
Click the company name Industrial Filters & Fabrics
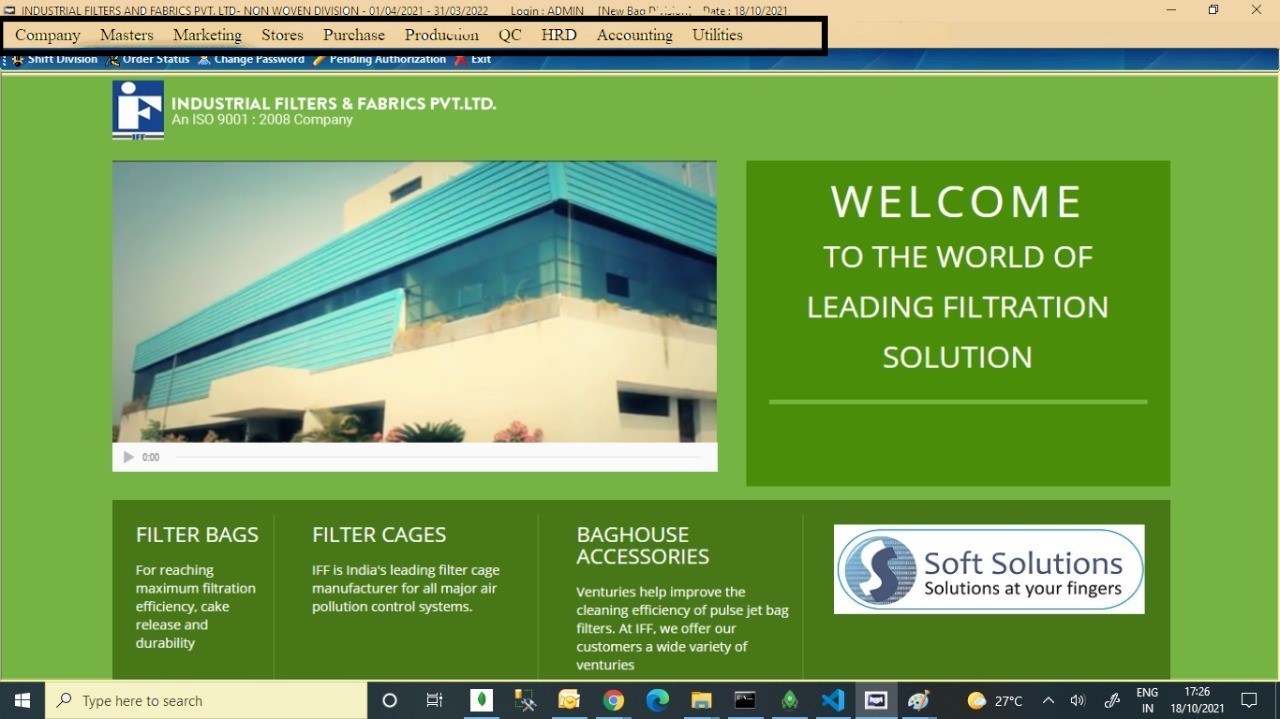click(334, 103)
